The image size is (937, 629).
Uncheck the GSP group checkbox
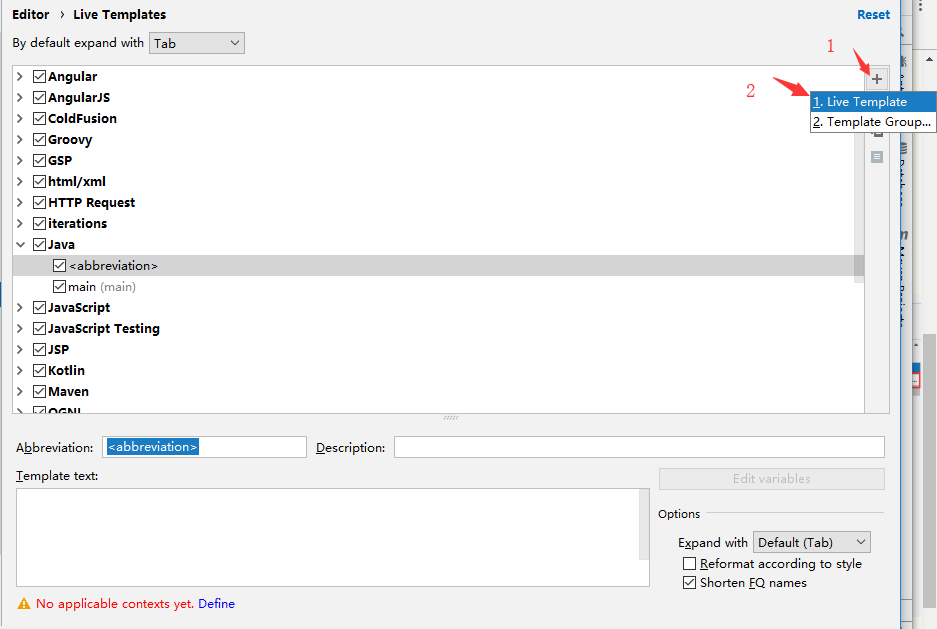[39, 161]
